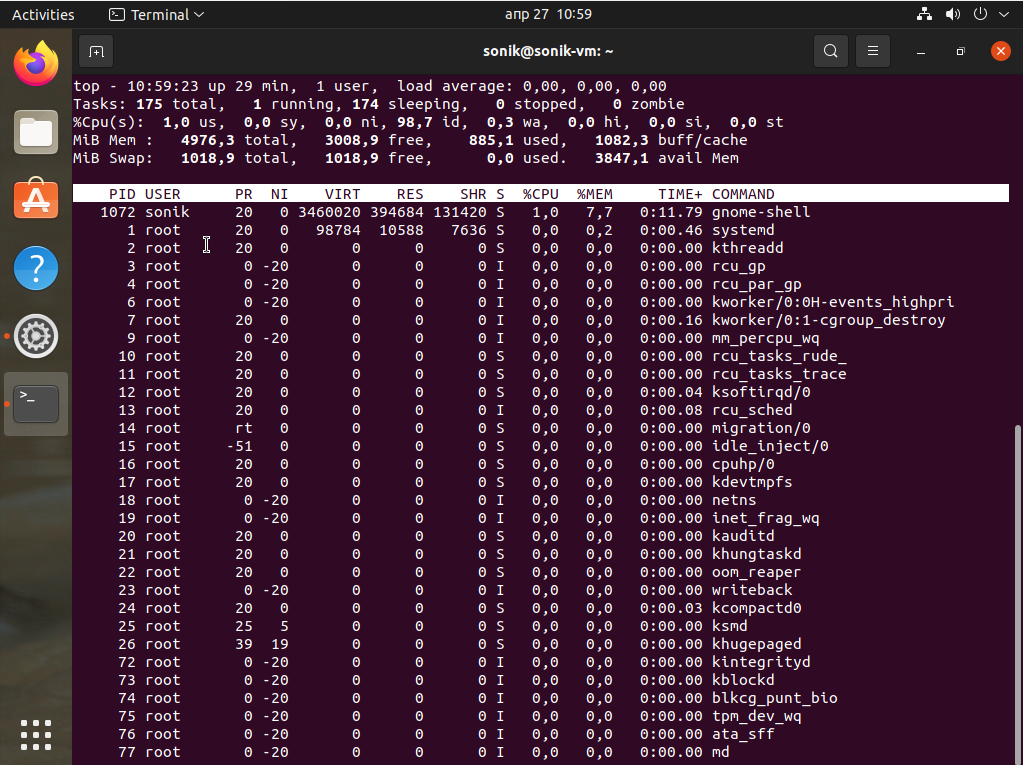This screenshot has width=1023, height=765.
Task: Click the volume icon in top bar
Action: tap(952, 14)
